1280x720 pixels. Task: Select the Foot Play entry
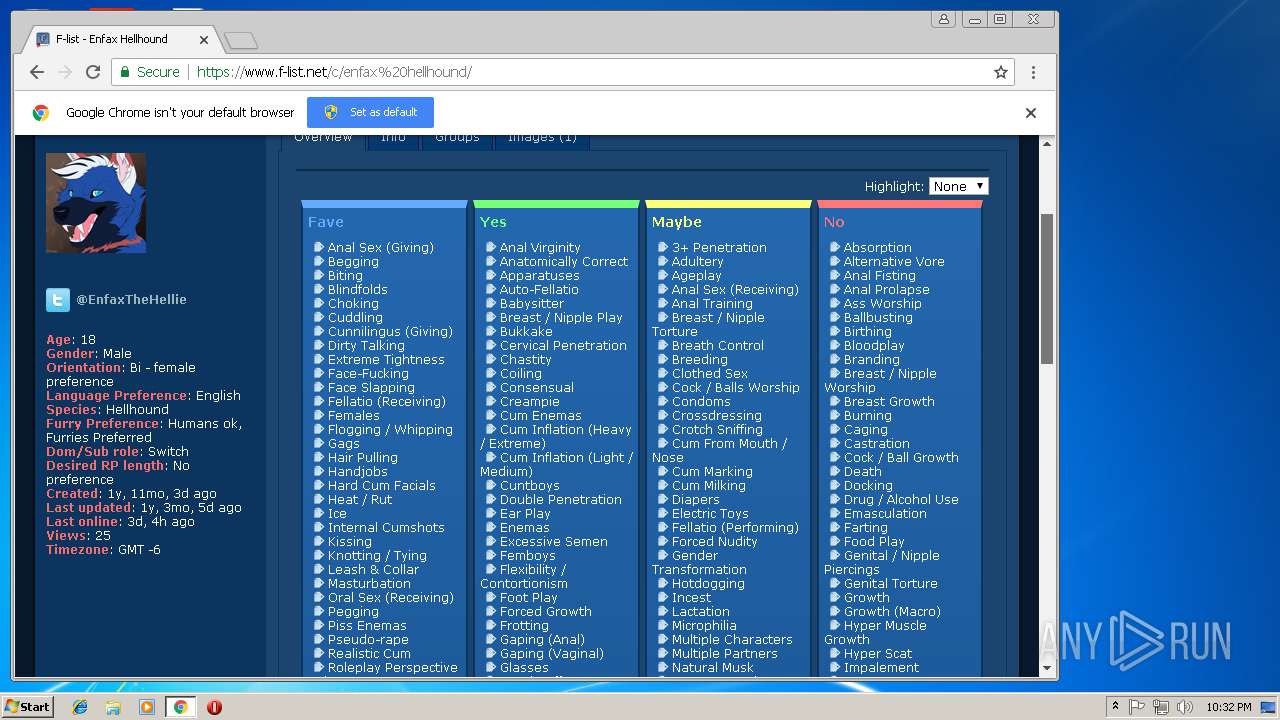[528, 597]
